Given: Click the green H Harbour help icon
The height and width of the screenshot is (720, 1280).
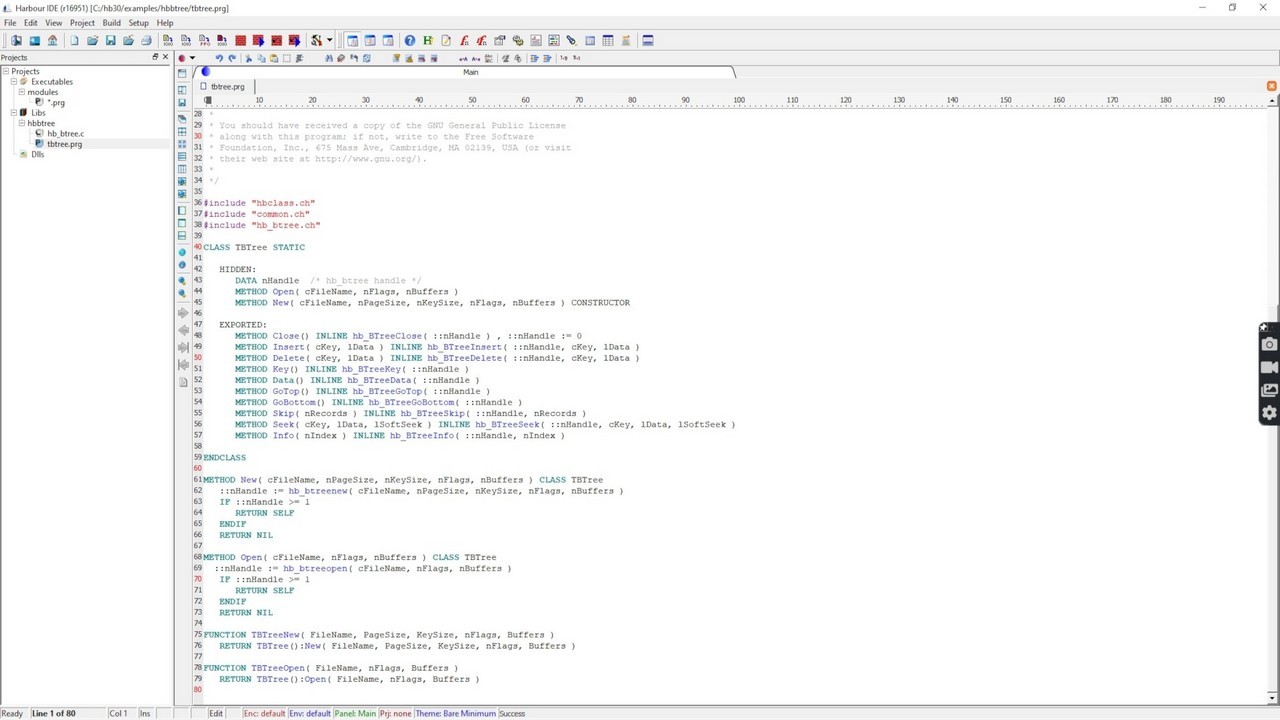Looking at the screenshot, I should click(427, 40).
